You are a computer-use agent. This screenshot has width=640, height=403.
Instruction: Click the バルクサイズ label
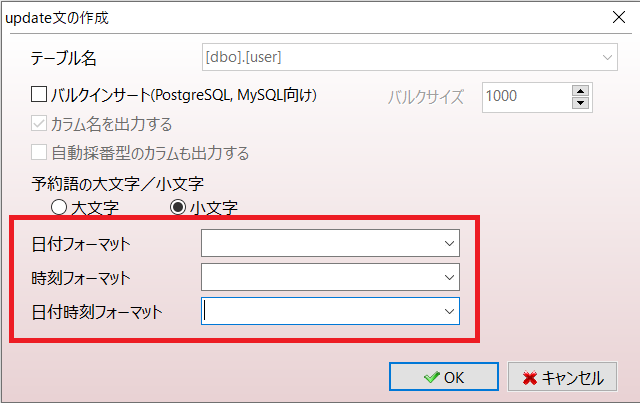[x=425, y=97]
